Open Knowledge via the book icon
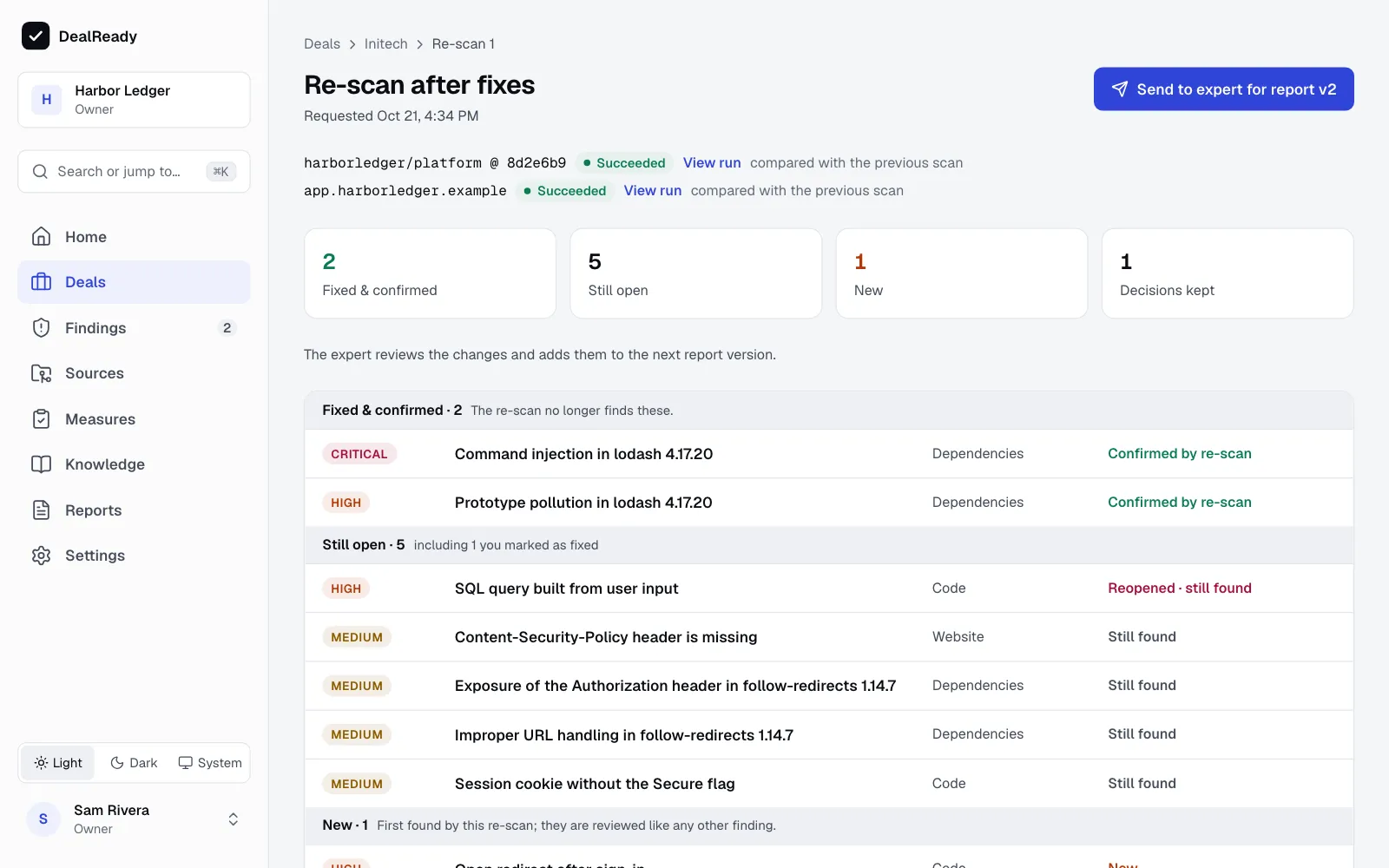This screenshot has width=1389, height=868. click(x=41, y=464)
